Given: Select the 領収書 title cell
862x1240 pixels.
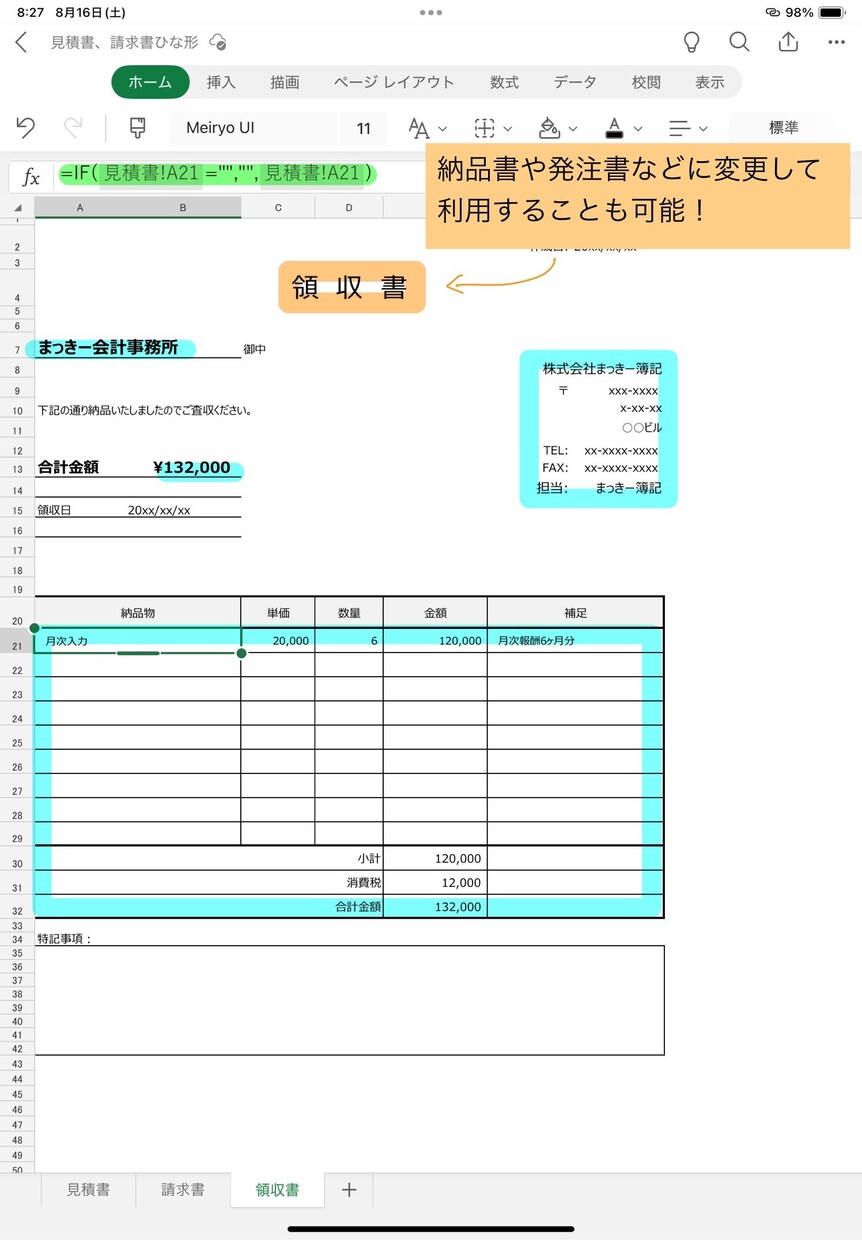Looking at the screenshot, I should pos(351,288).
